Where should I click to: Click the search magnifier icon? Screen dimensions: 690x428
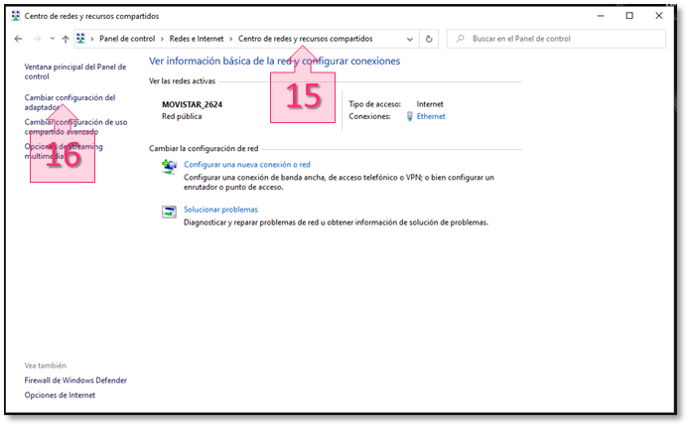(x=460, y=39)
